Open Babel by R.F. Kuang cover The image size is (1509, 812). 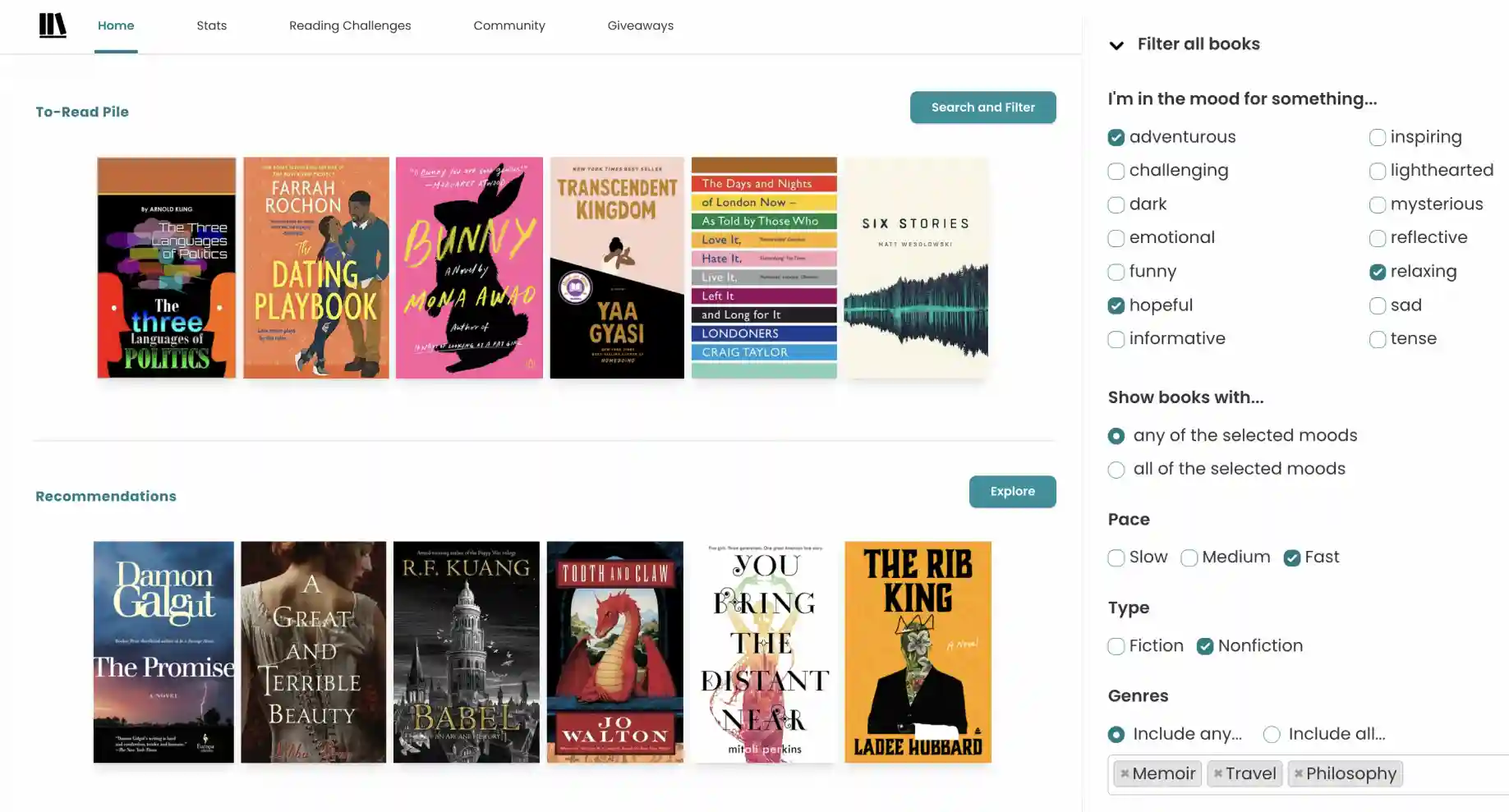(x=467, y=652)
